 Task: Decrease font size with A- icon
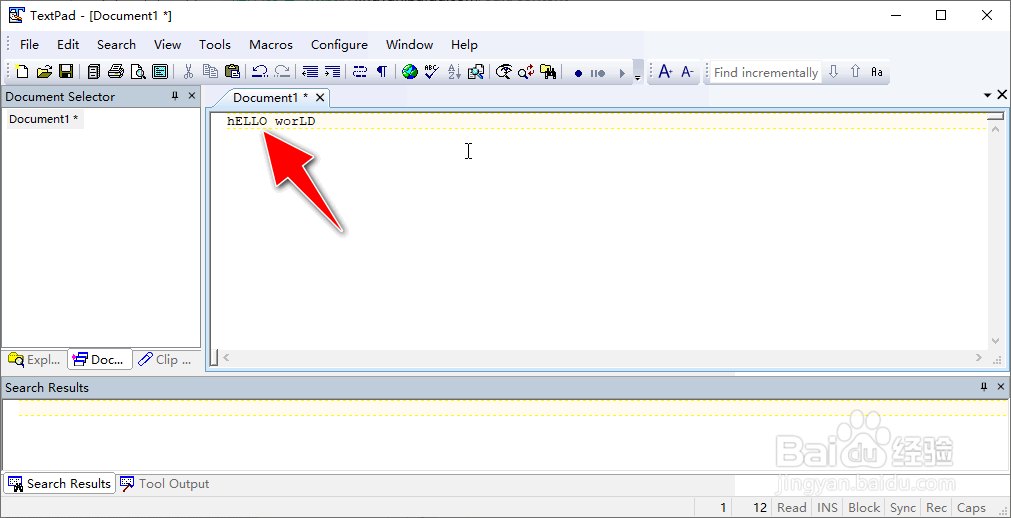687,72
